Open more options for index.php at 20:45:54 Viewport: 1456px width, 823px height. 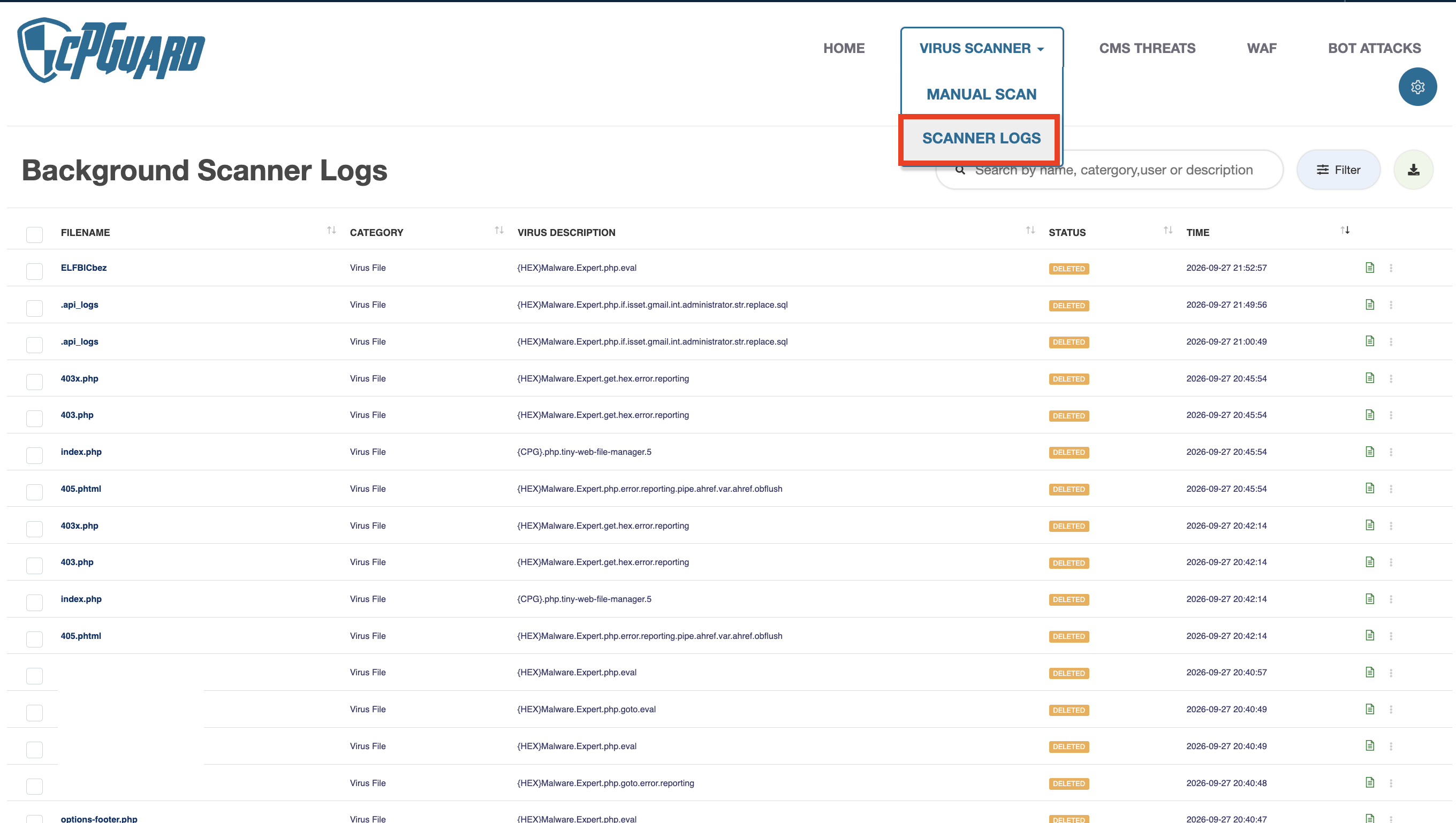tap(1391, 452)
